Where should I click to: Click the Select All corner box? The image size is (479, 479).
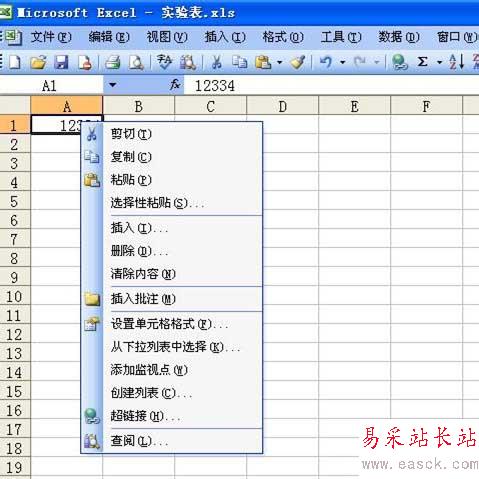15,106
